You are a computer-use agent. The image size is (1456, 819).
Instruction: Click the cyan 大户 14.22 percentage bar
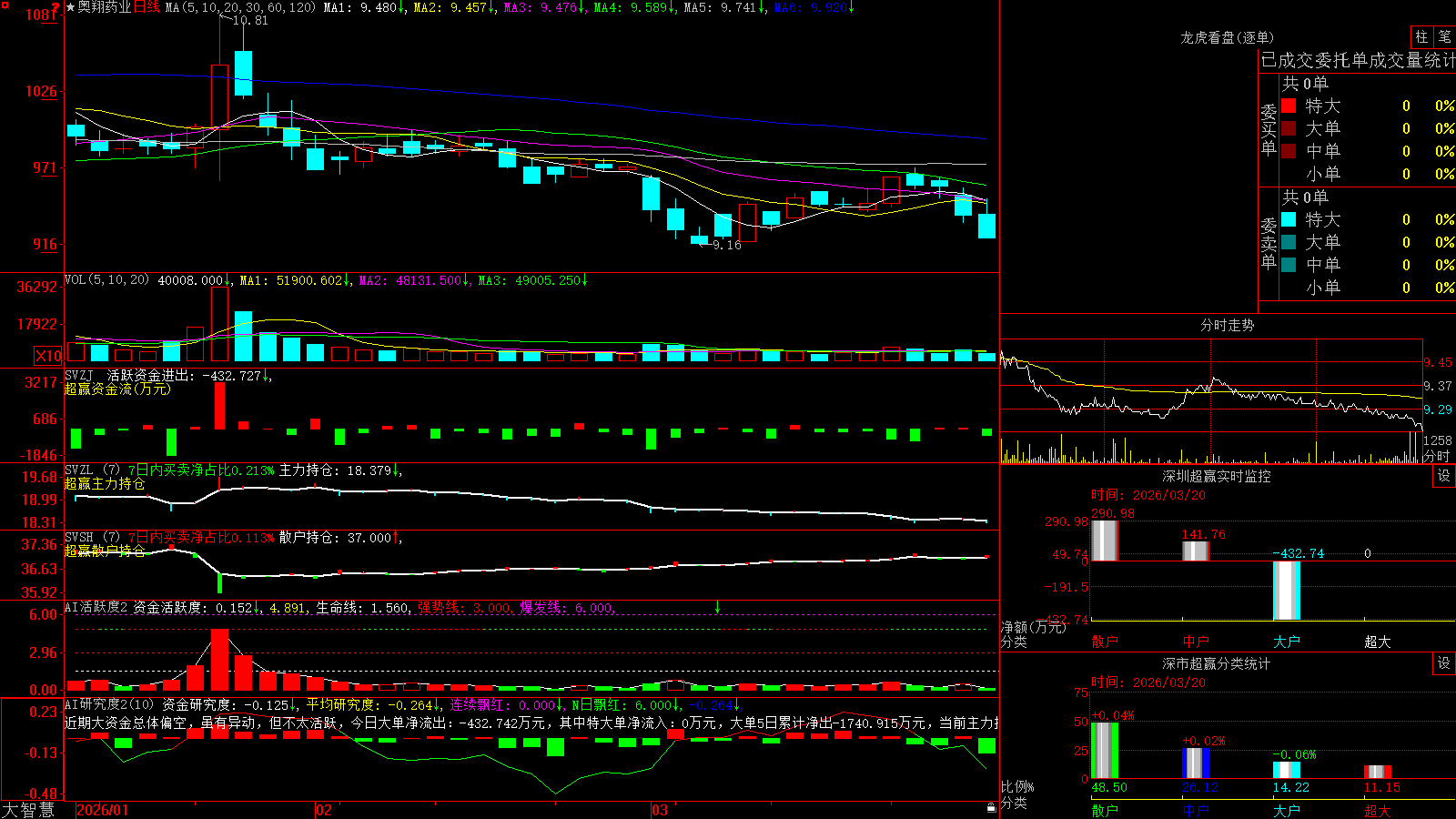1286,770
